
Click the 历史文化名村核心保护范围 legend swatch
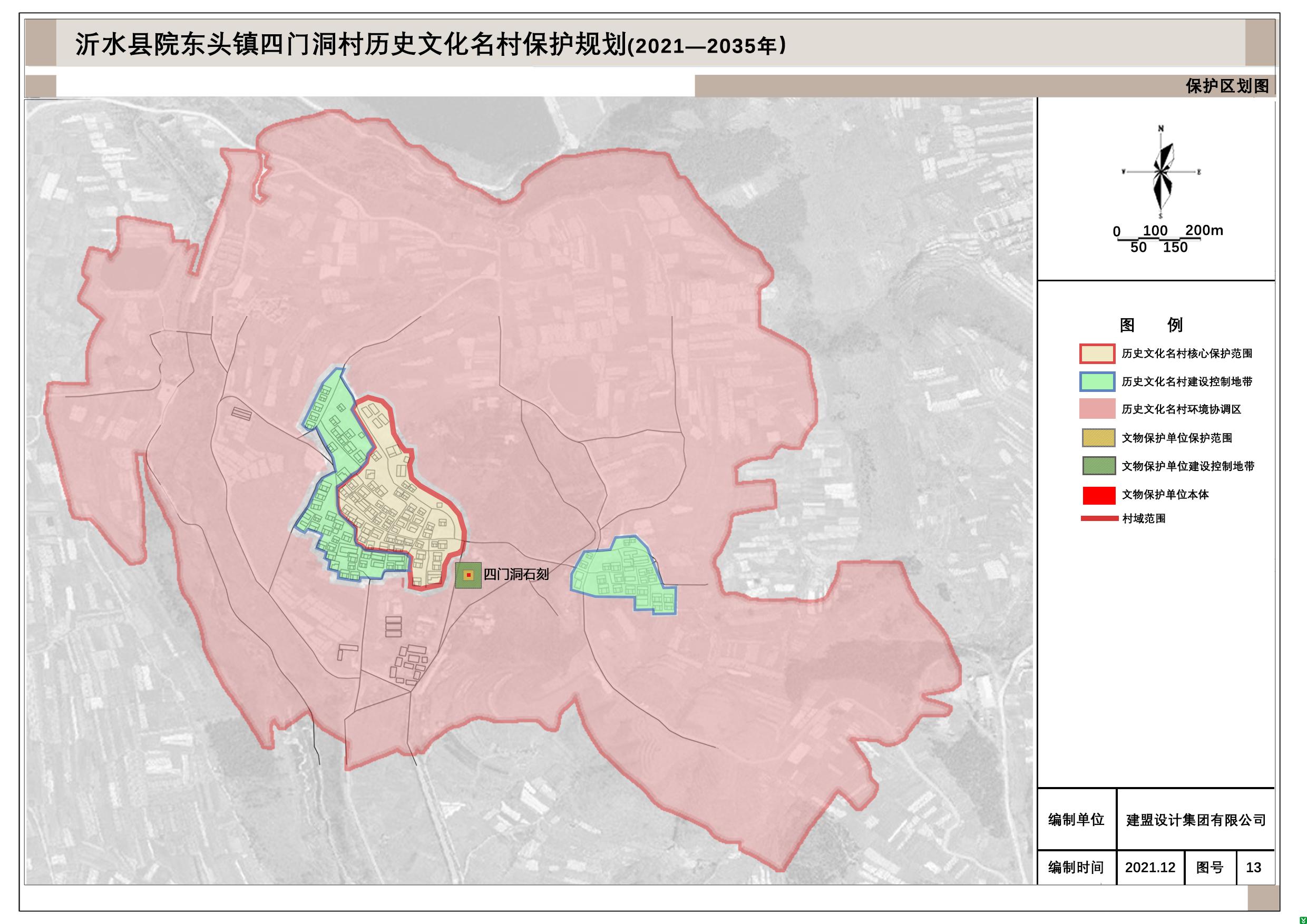click(x=1097, y=353)
